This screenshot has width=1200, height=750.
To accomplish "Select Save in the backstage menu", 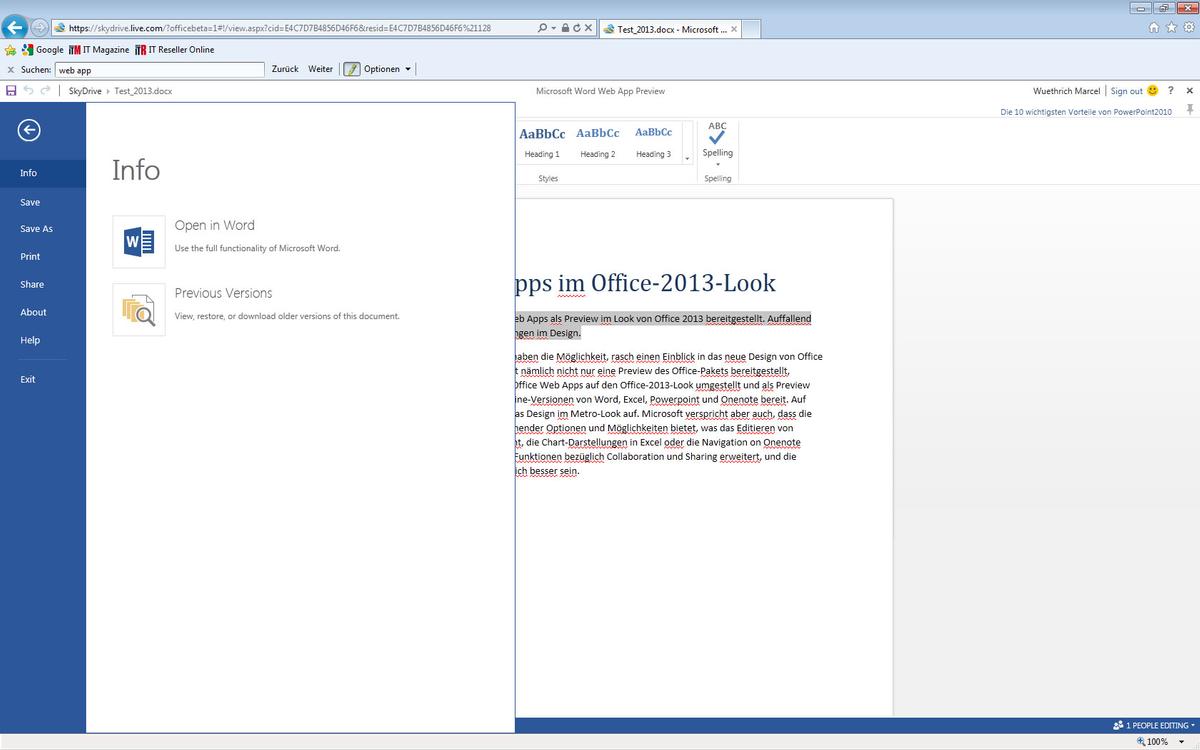I will (43, 202).
